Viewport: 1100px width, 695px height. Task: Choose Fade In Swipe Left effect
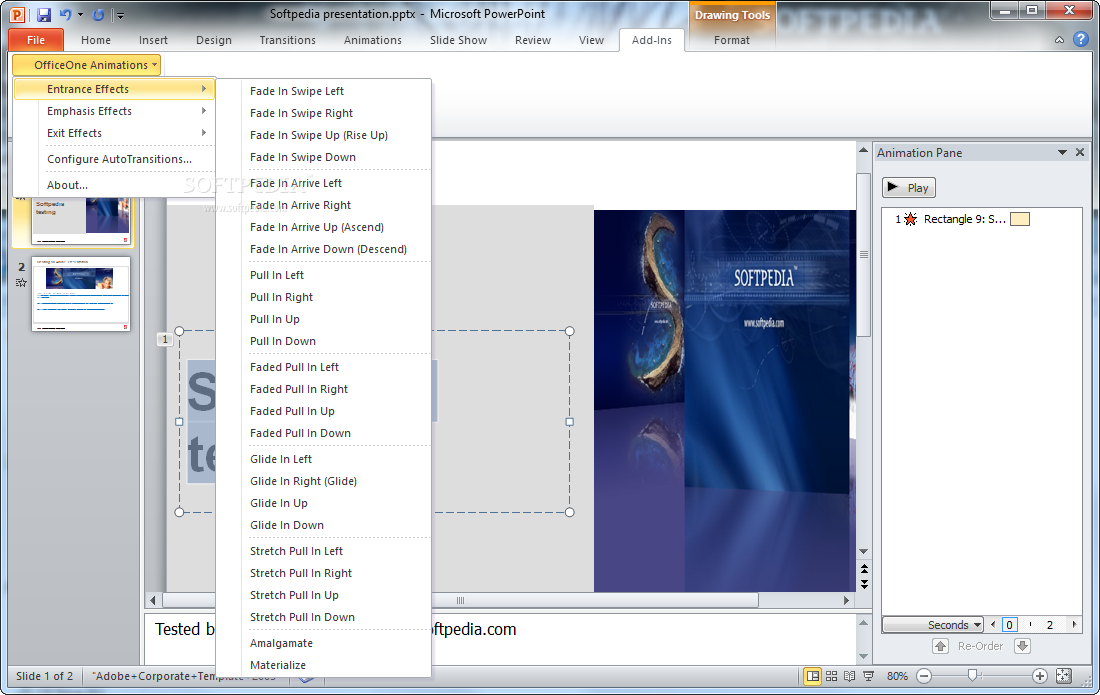297,91
